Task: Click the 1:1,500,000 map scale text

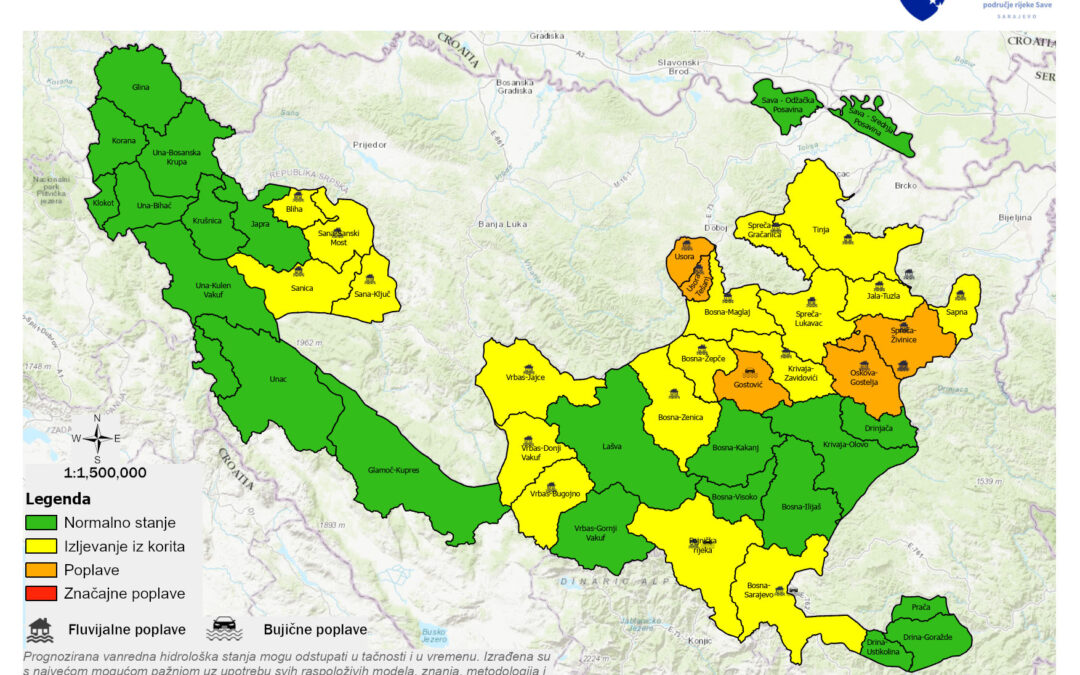Action: click(x=105, y=473)
